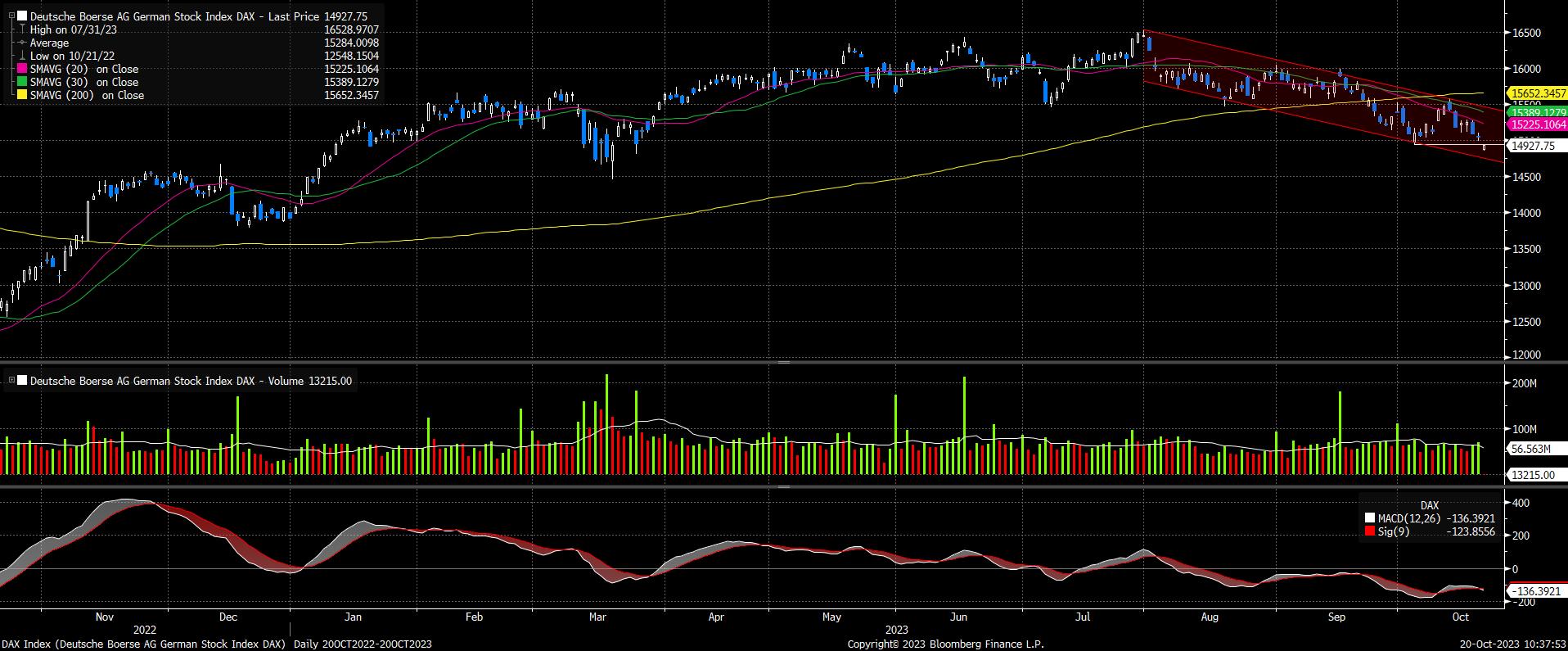Click the 400 MACD axis label

click(1521, 503)
